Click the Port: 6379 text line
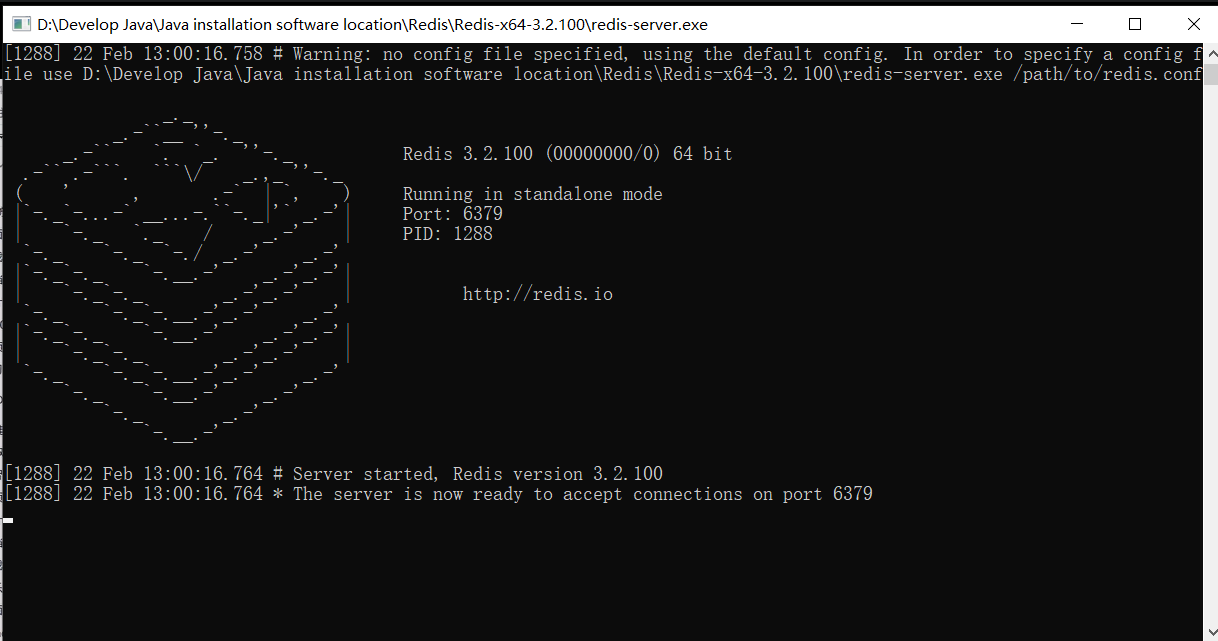Screen dimensions: 1218x641 tap(451, 213)
